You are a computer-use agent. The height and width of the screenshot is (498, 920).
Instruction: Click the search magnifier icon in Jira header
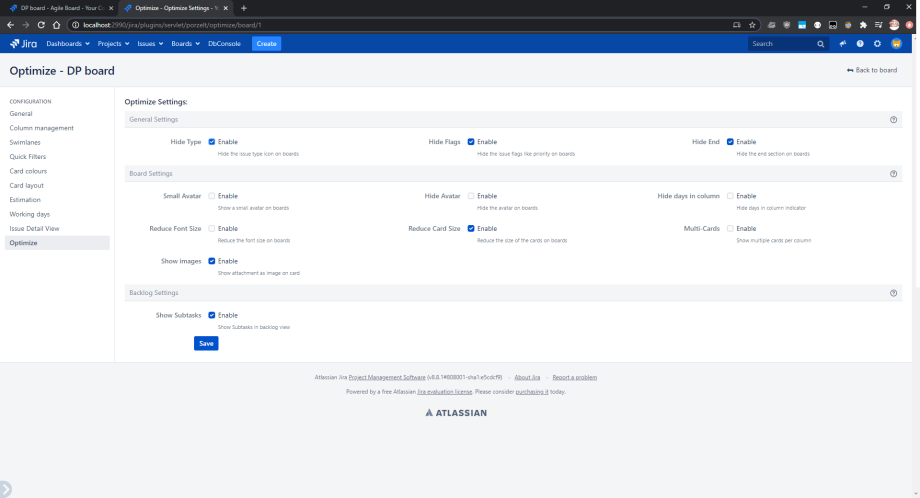point(820,44)
